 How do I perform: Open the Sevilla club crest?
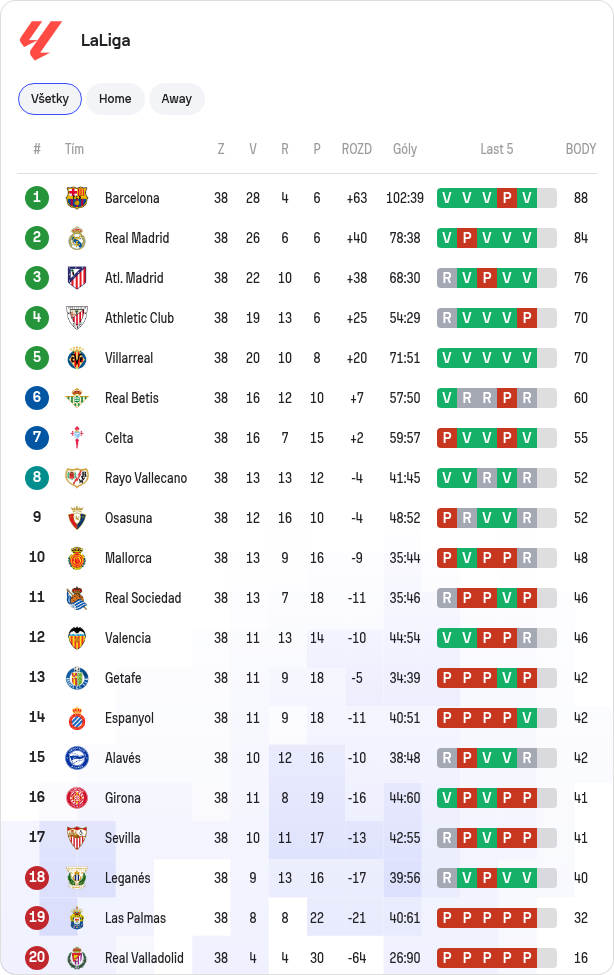(x=77, y=838)
